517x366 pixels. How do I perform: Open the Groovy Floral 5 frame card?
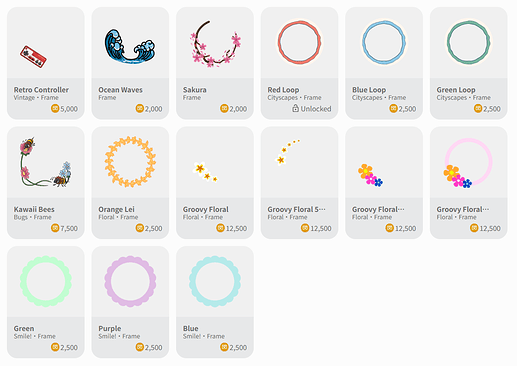point(299,182)
